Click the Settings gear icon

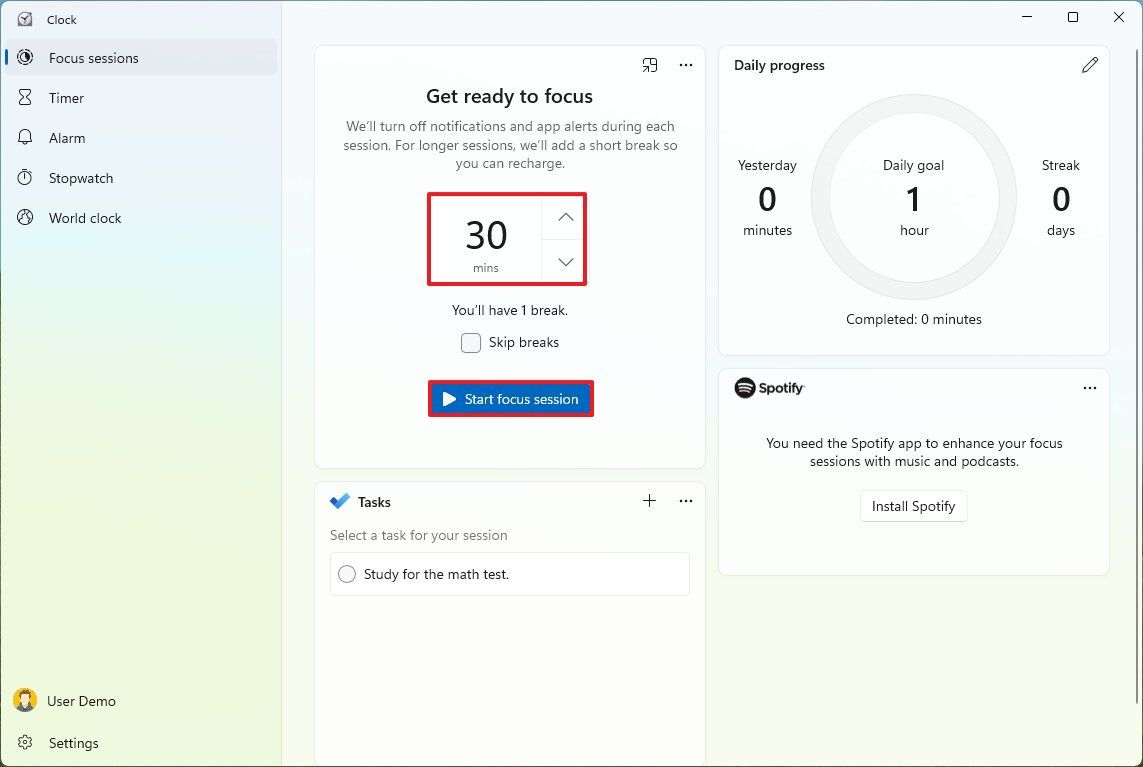26,743
